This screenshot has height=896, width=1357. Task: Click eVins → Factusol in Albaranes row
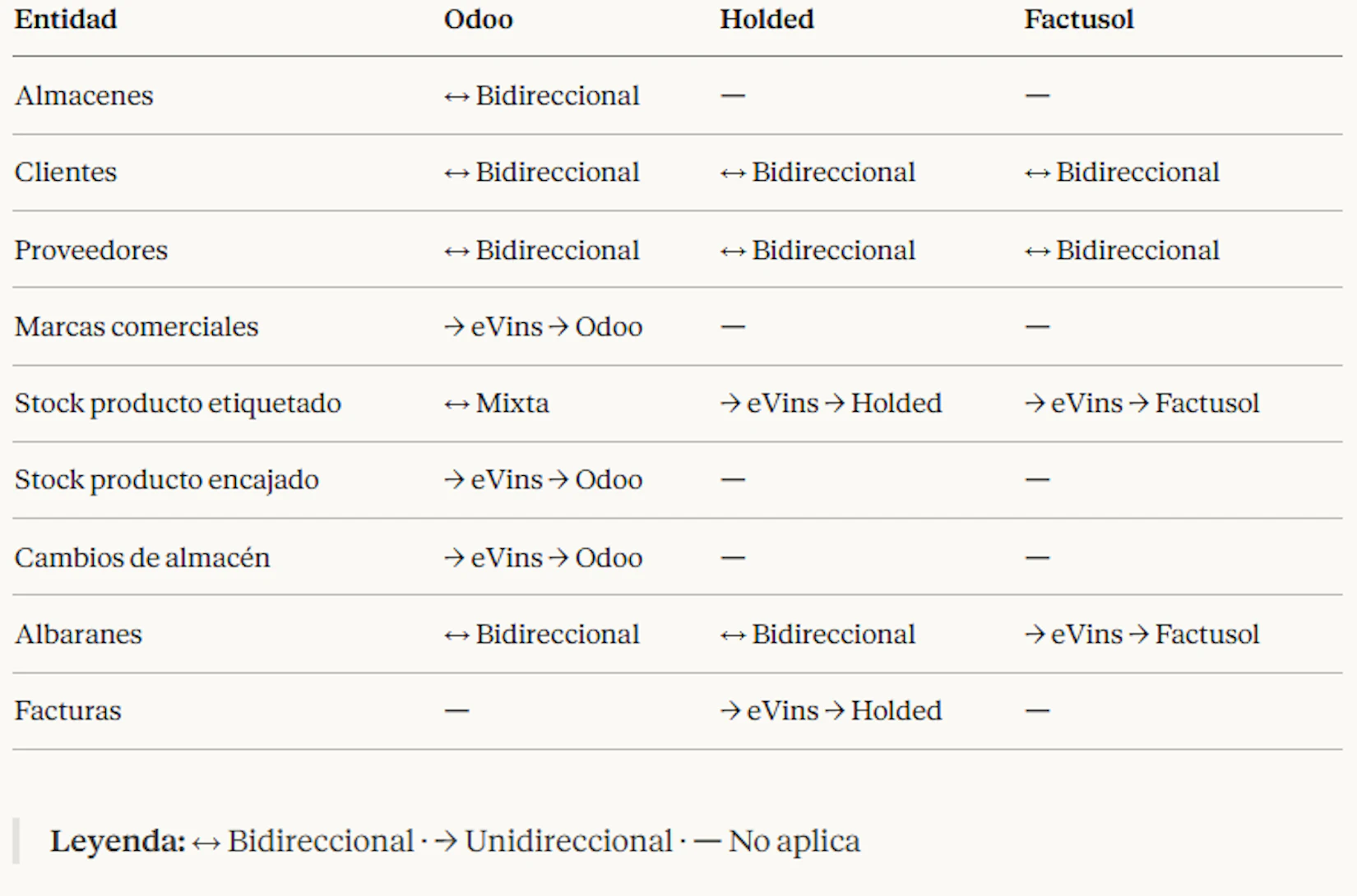point(1142,634)
